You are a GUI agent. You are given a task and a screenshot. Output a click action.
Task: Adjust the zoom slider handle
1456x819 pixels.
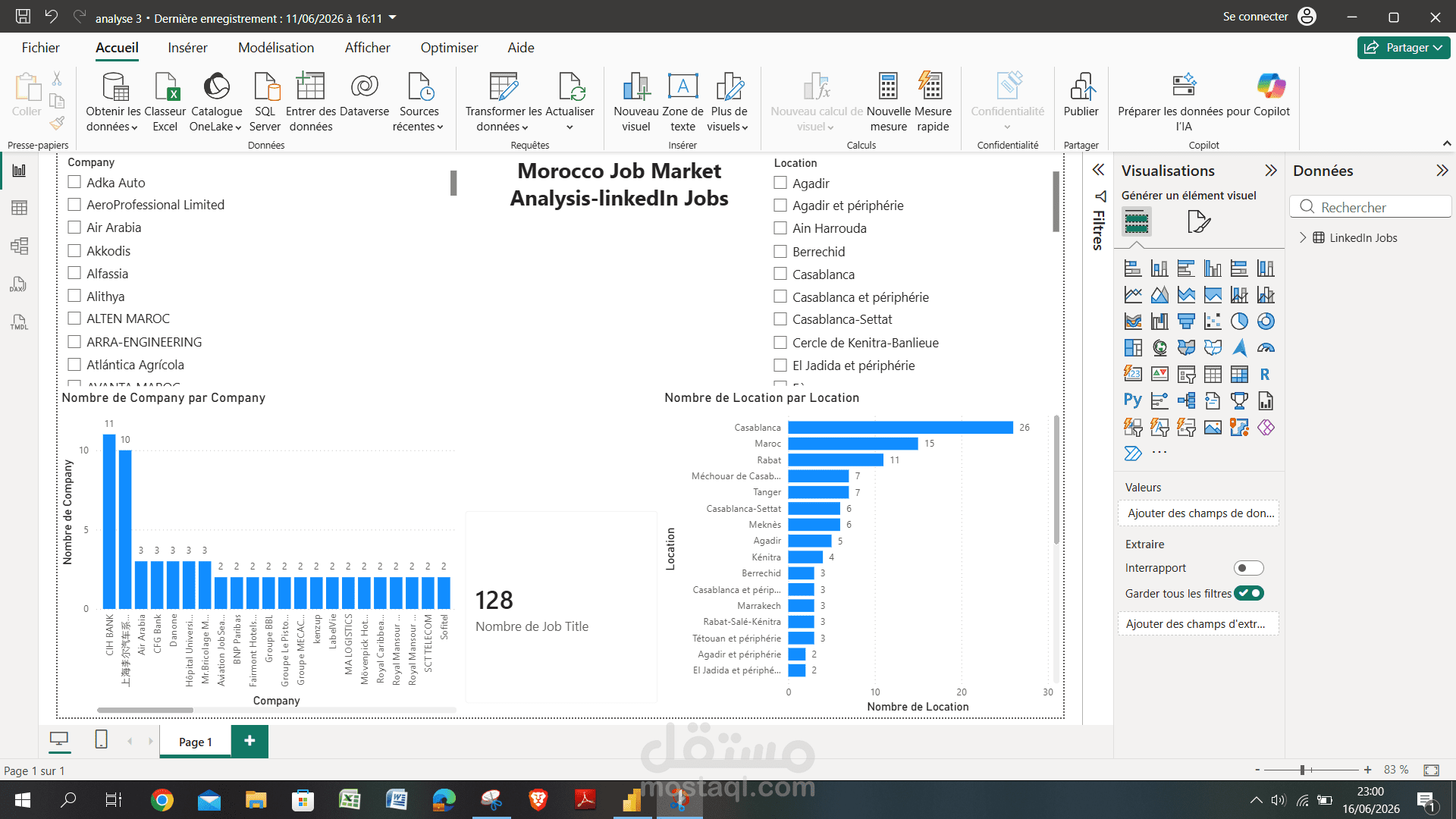(x=1302, y=770)
